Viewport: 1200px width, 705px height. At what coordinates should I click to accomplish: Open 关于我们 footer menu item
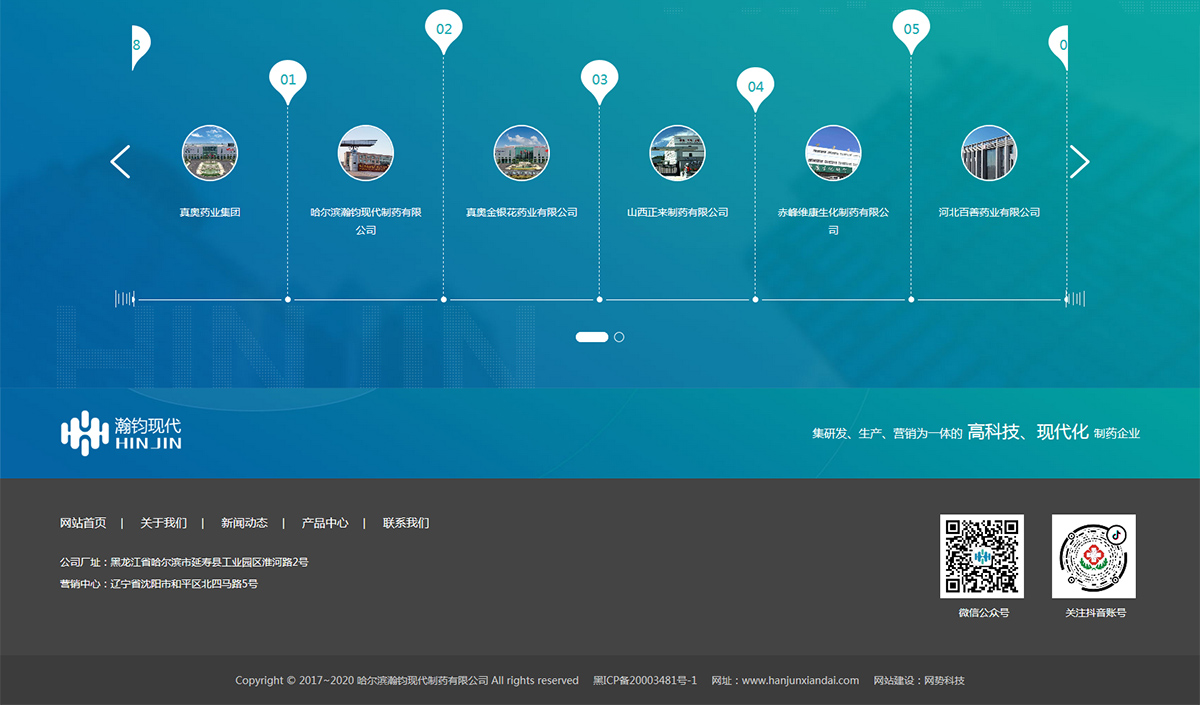[x=163, y=523]
